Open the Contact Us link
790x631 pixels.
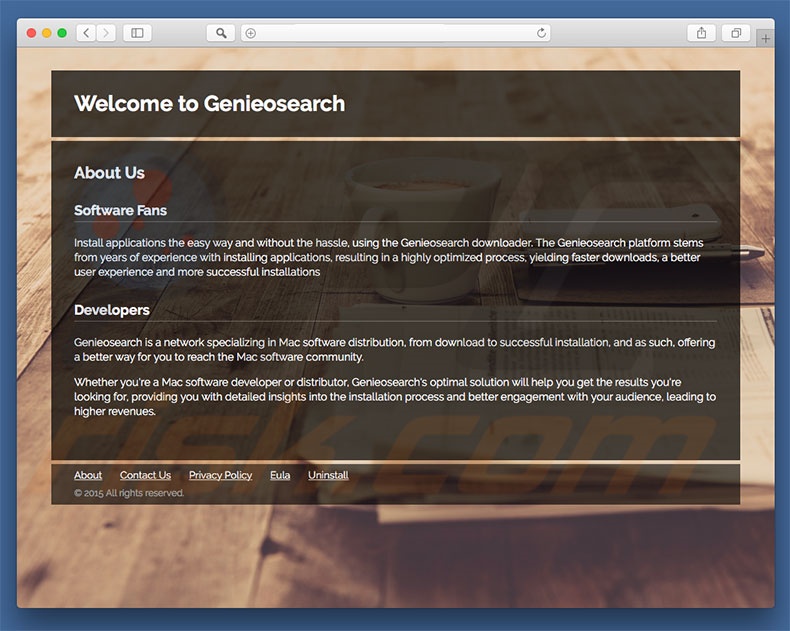145,475
